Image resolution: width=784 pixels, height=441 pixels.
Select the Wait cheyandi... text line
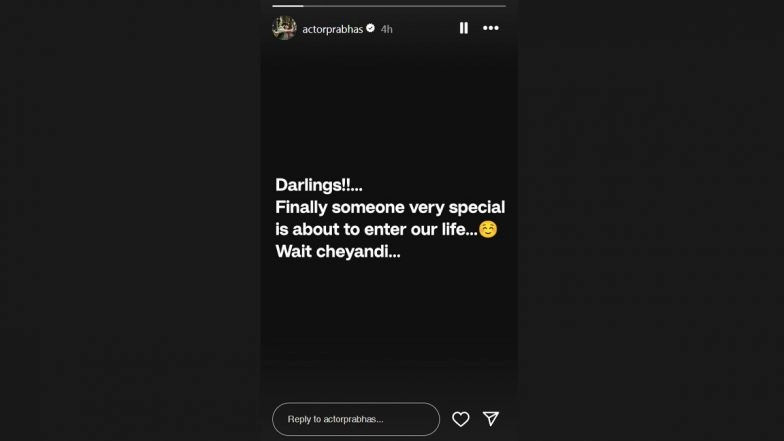click(x=338, y=251)
